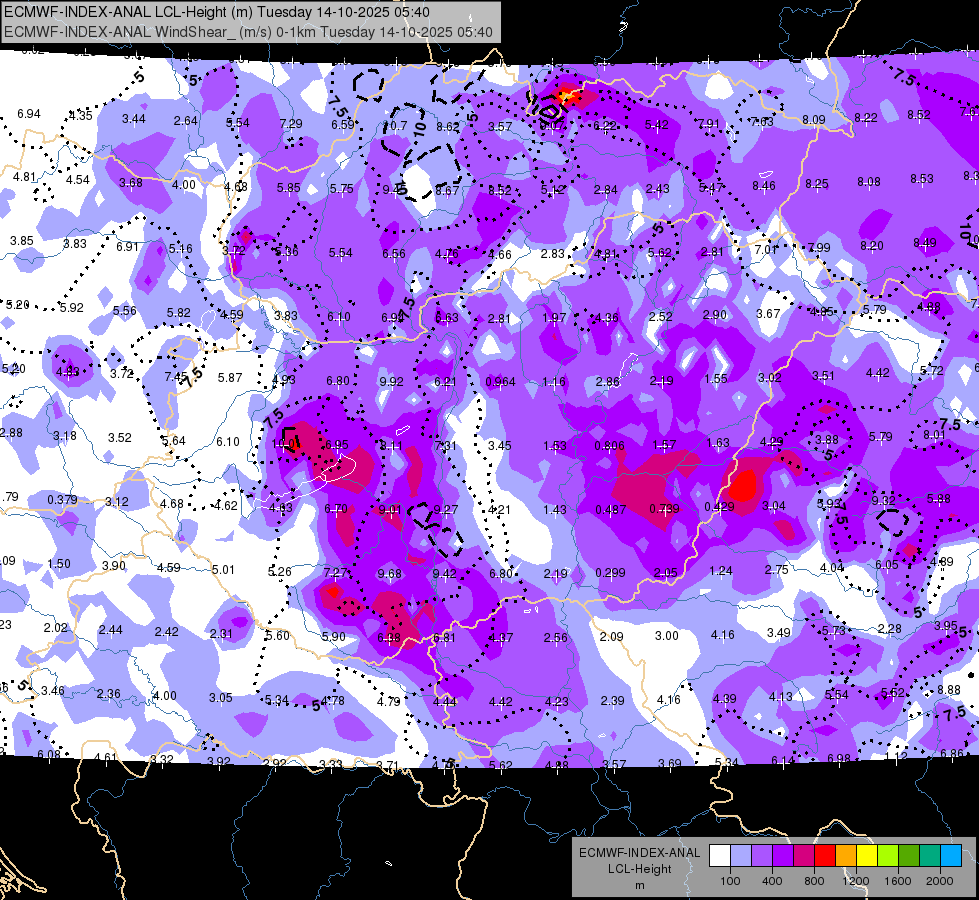Click the blue legend swatch above 2000
This screenshot has width=979, height=900.
[951, 856]
